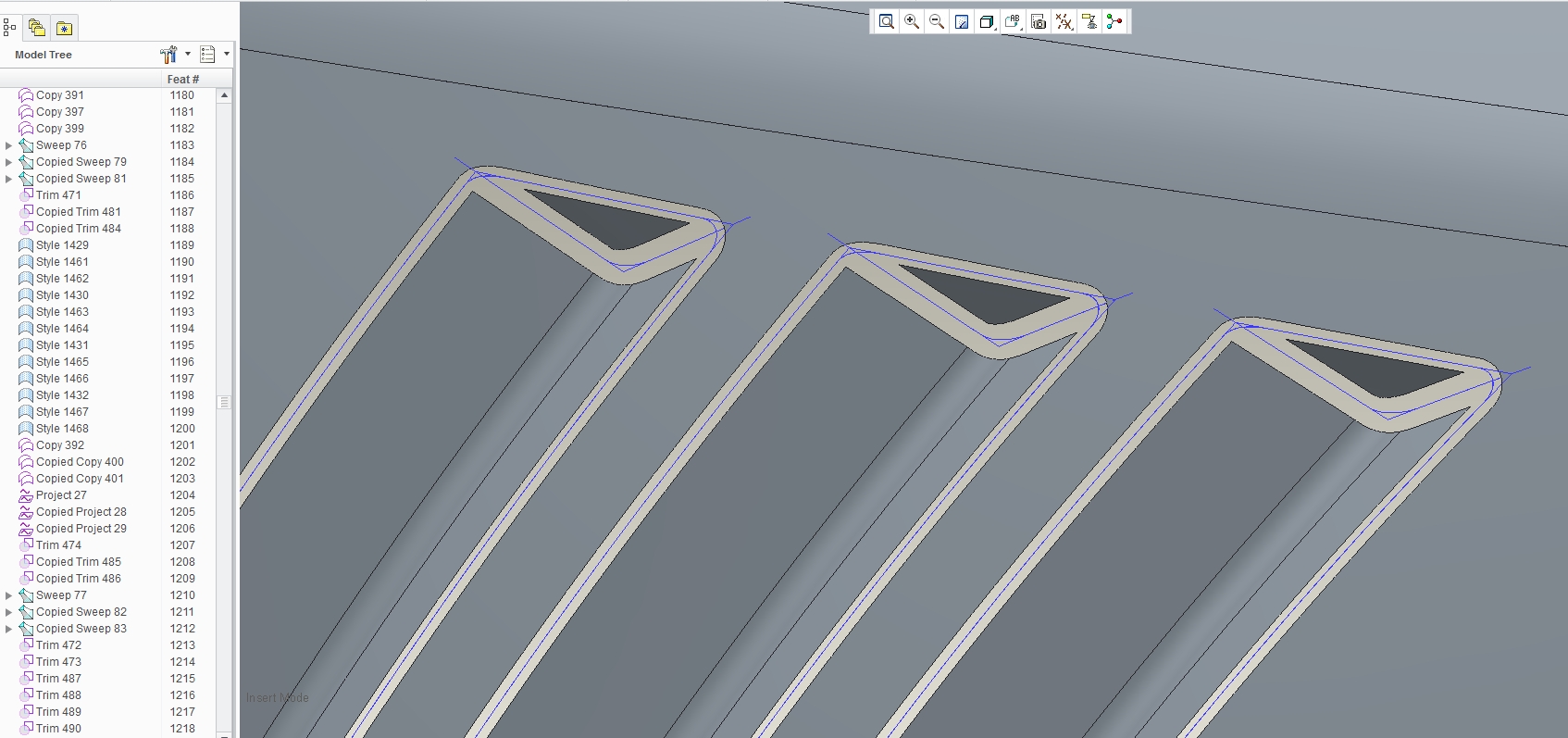
Task: Open the Model Tree settings hammer icon
Action: tap(168, 55)
